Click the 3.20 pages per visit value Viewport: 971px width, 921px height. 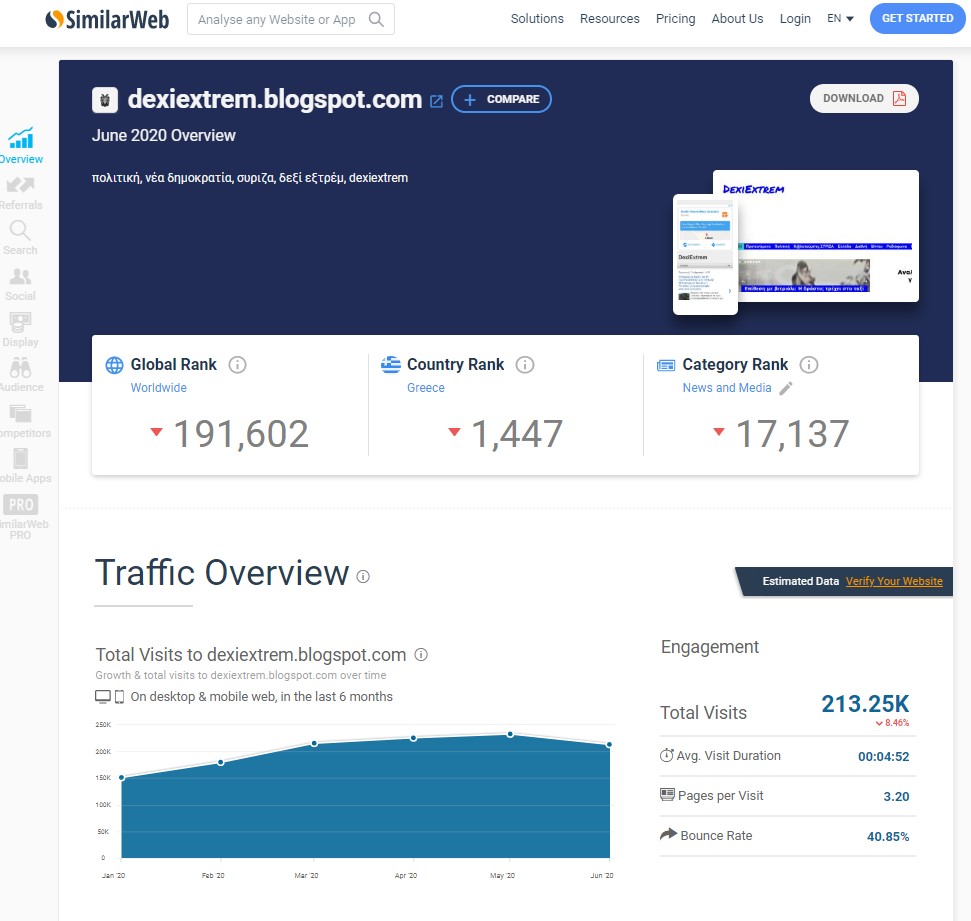(x=896, y=797)
